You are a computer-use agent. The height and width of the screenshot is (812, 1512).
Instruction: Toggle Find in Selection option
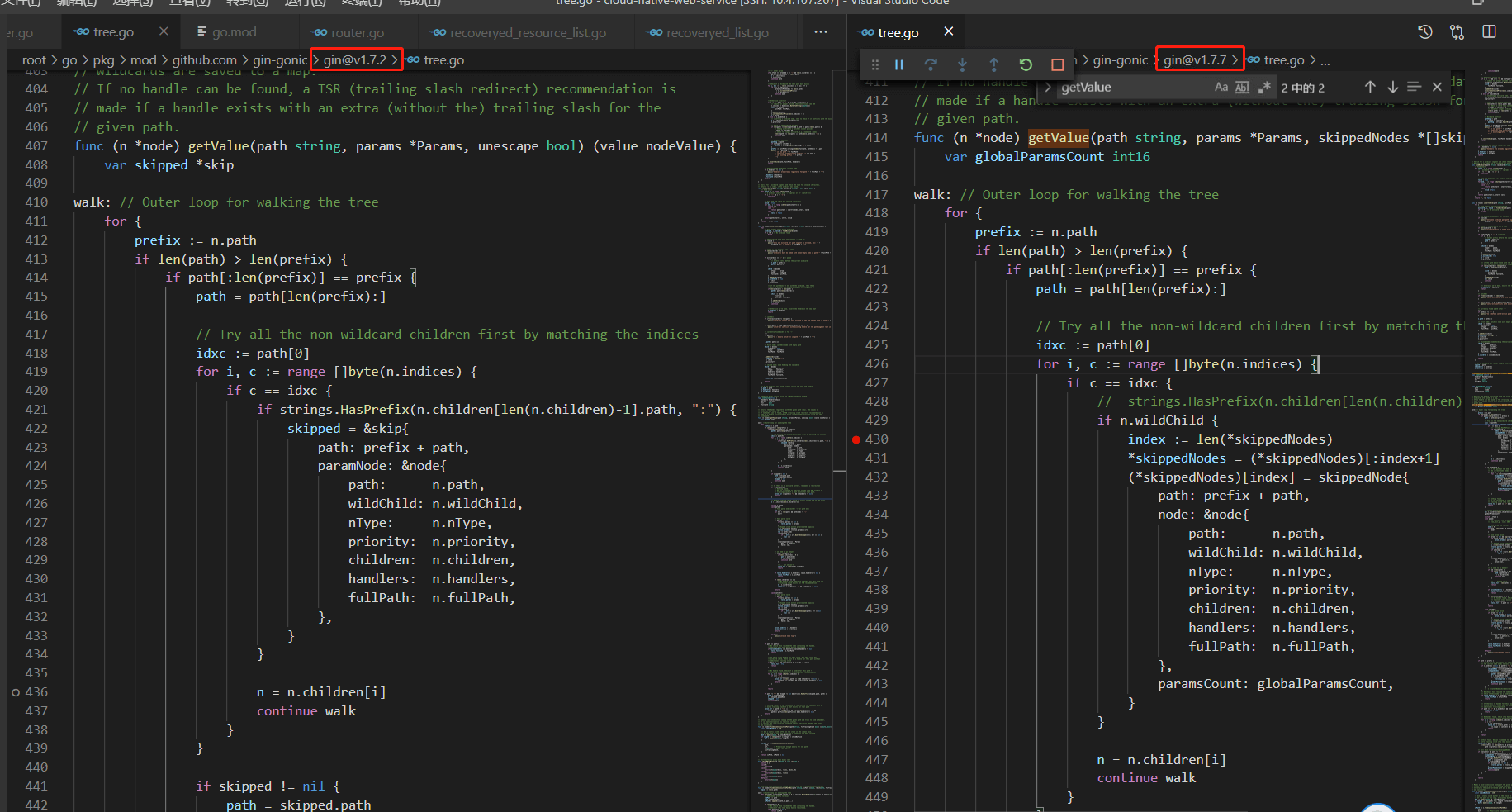1414,87
